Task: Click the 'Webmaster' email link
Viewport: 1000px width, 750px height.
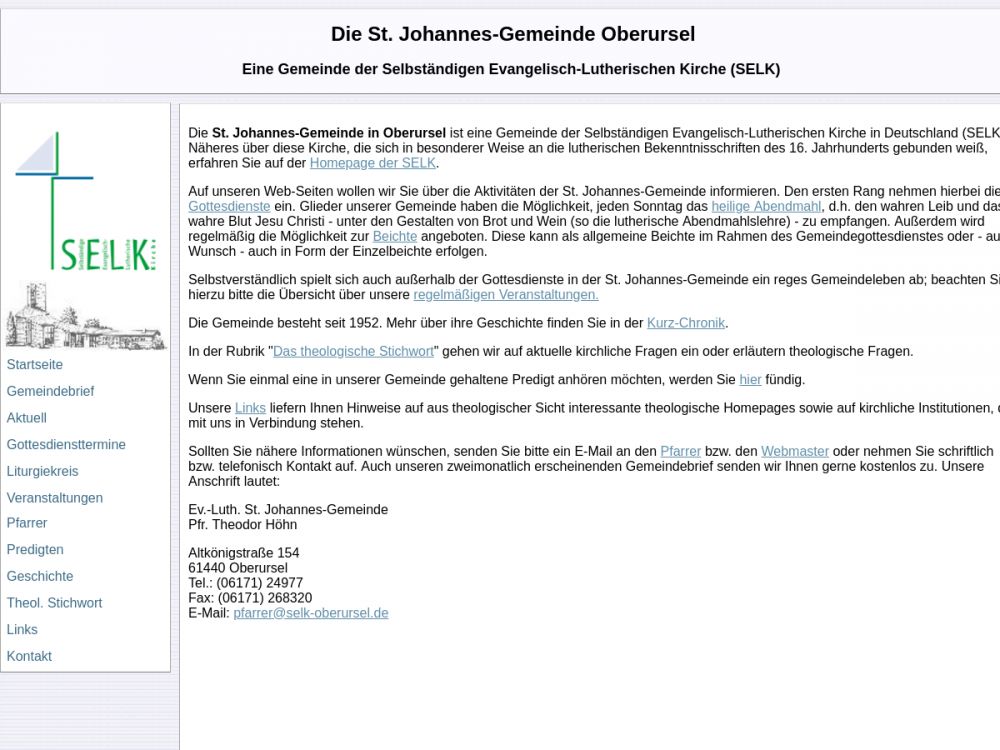Action: coord(794,451)
